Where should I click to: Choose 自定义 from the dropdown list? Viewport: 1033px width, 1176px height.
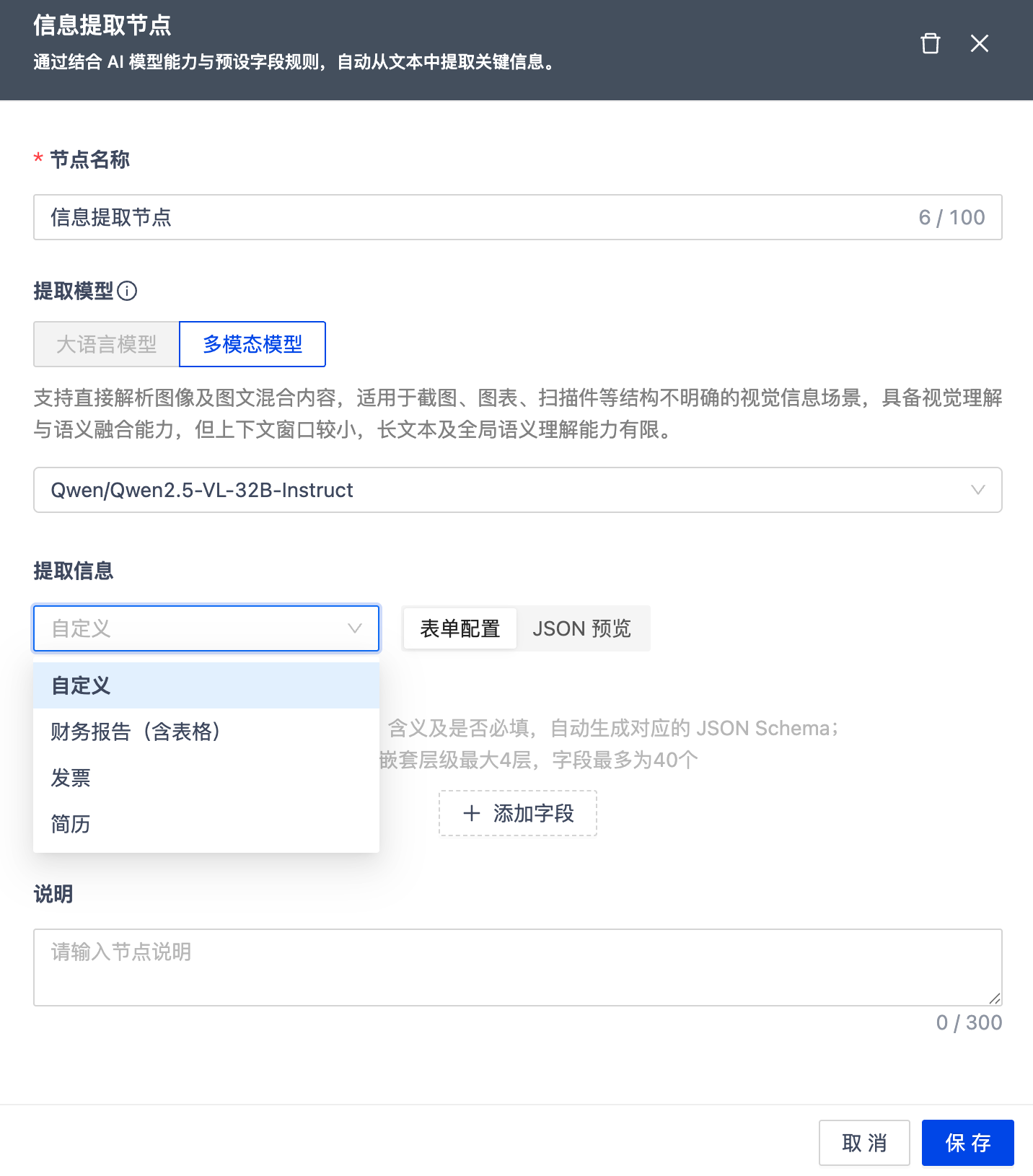[206, 685]
